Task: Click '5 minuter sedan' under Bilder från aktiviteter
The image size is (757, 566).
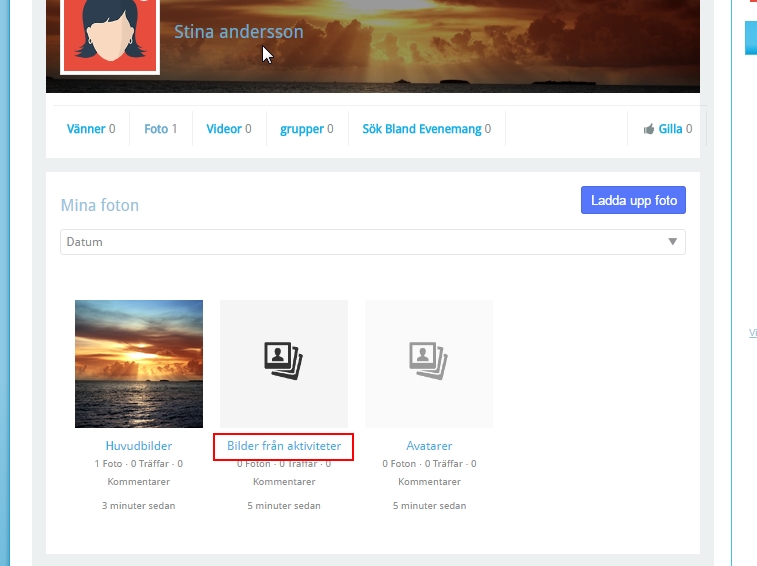Action: pos(284,506)
